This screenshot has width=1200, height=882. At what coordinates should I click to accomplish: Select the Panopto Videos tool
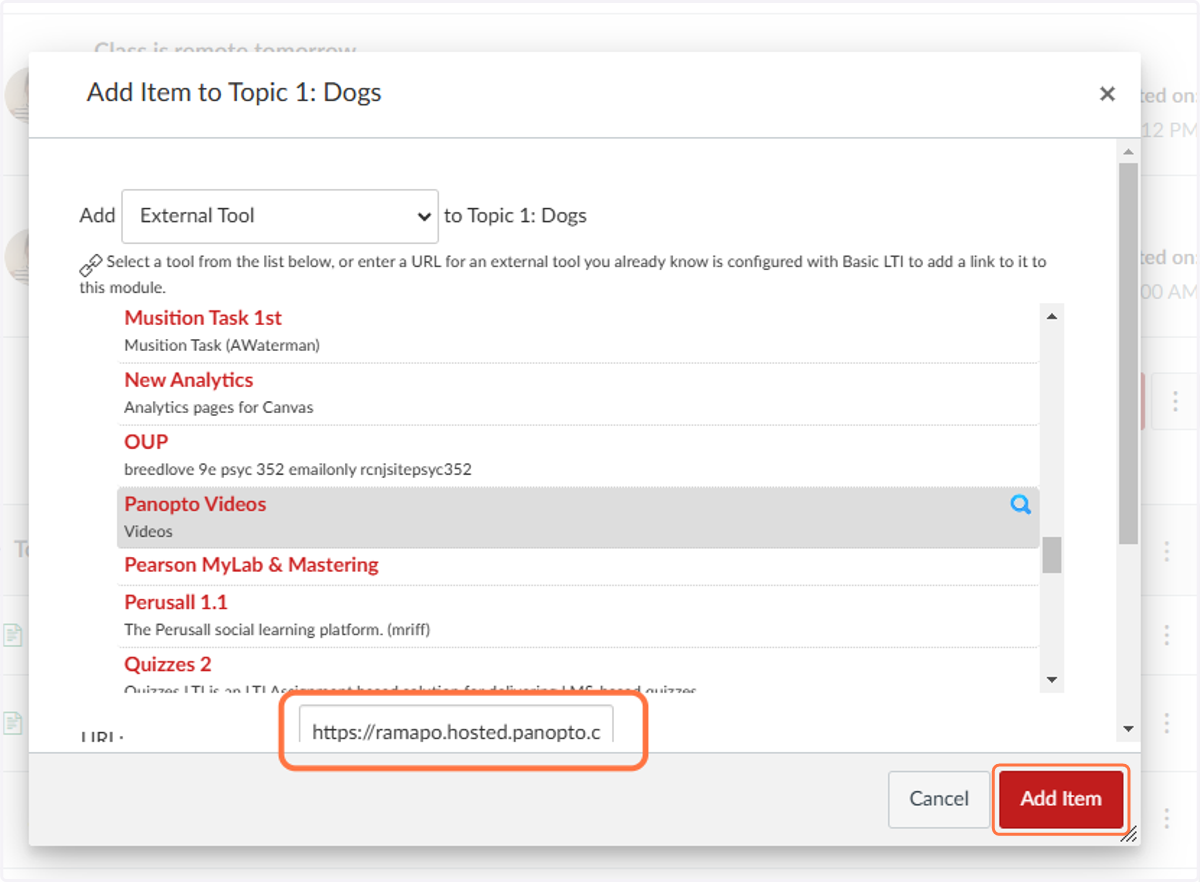[195, 504]
